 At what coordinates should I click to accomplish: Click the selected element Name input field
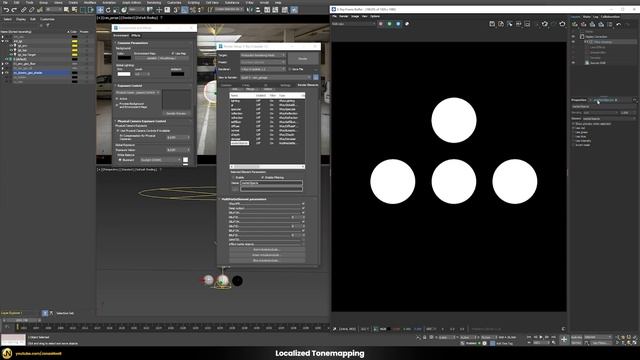pyautogui.click(x=271, y=183)
